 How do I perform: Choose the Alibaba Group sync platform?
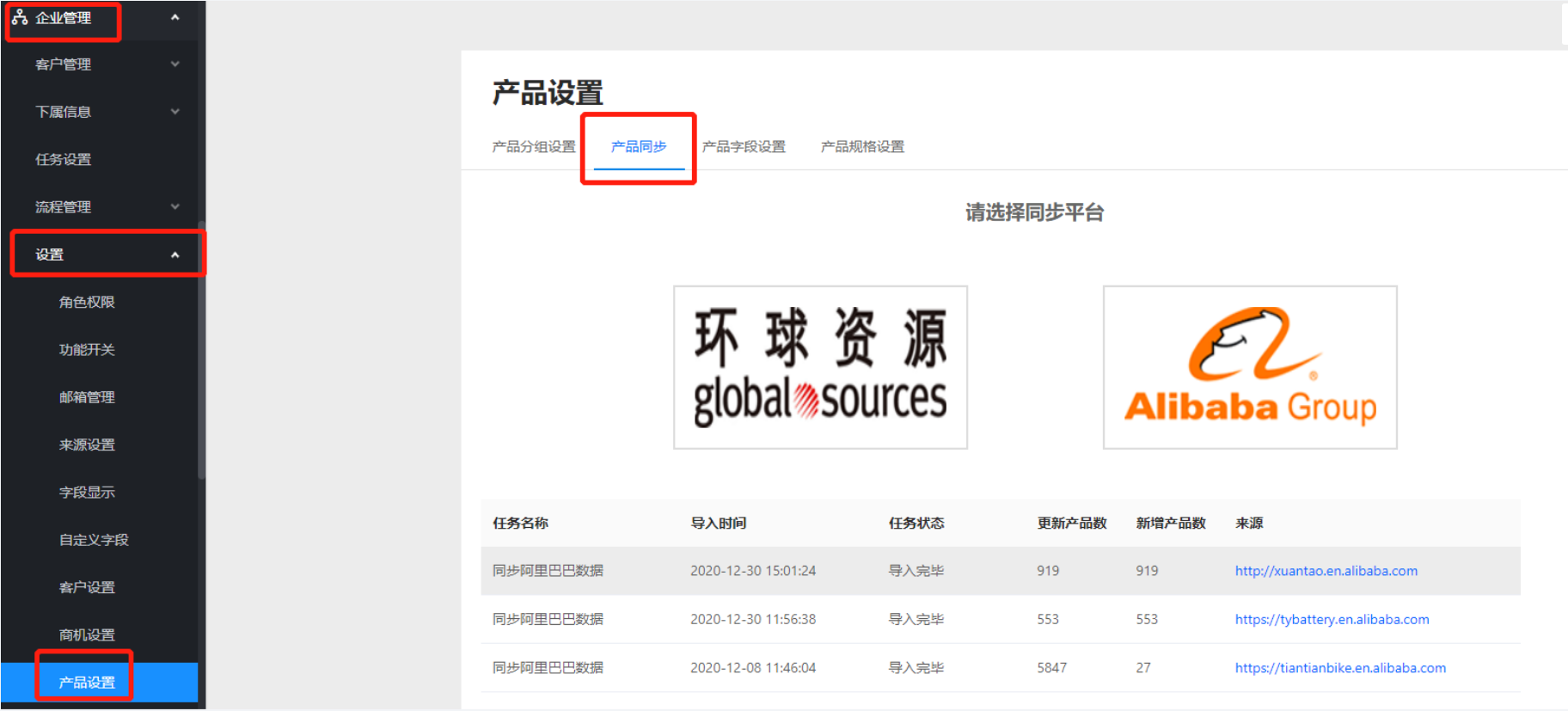tap(1250, 367)
